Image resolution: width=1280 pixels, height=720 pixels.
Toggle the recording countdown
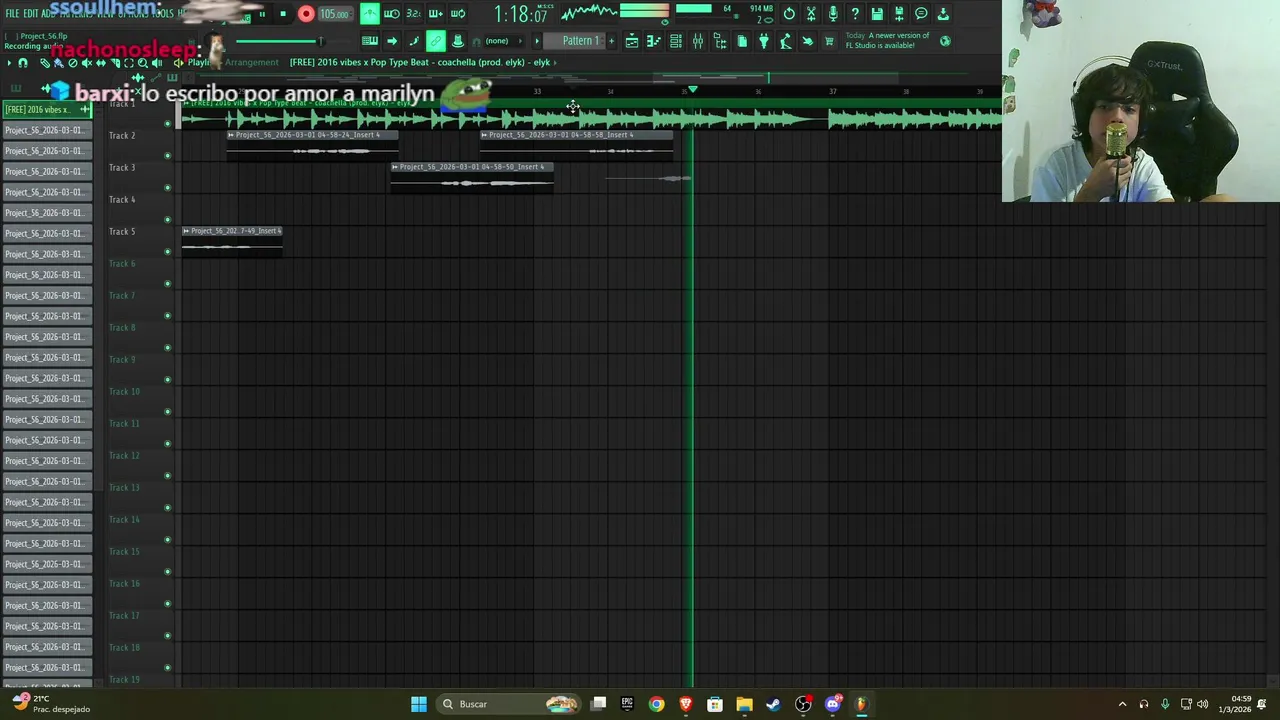(414, 14)
